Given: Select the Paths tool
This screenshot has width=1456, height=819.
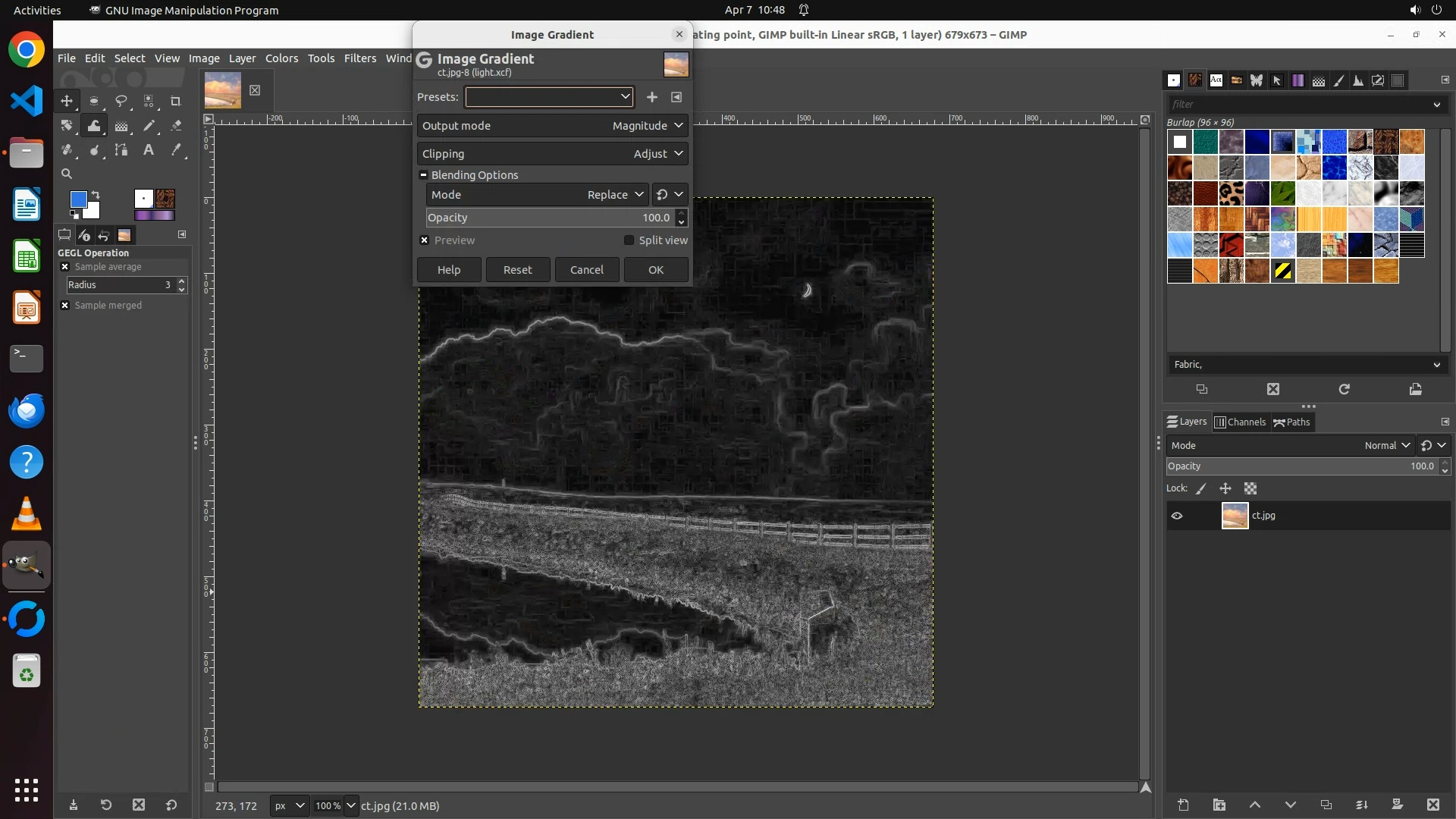Looking at the screenshot, I should coord(121,150).
